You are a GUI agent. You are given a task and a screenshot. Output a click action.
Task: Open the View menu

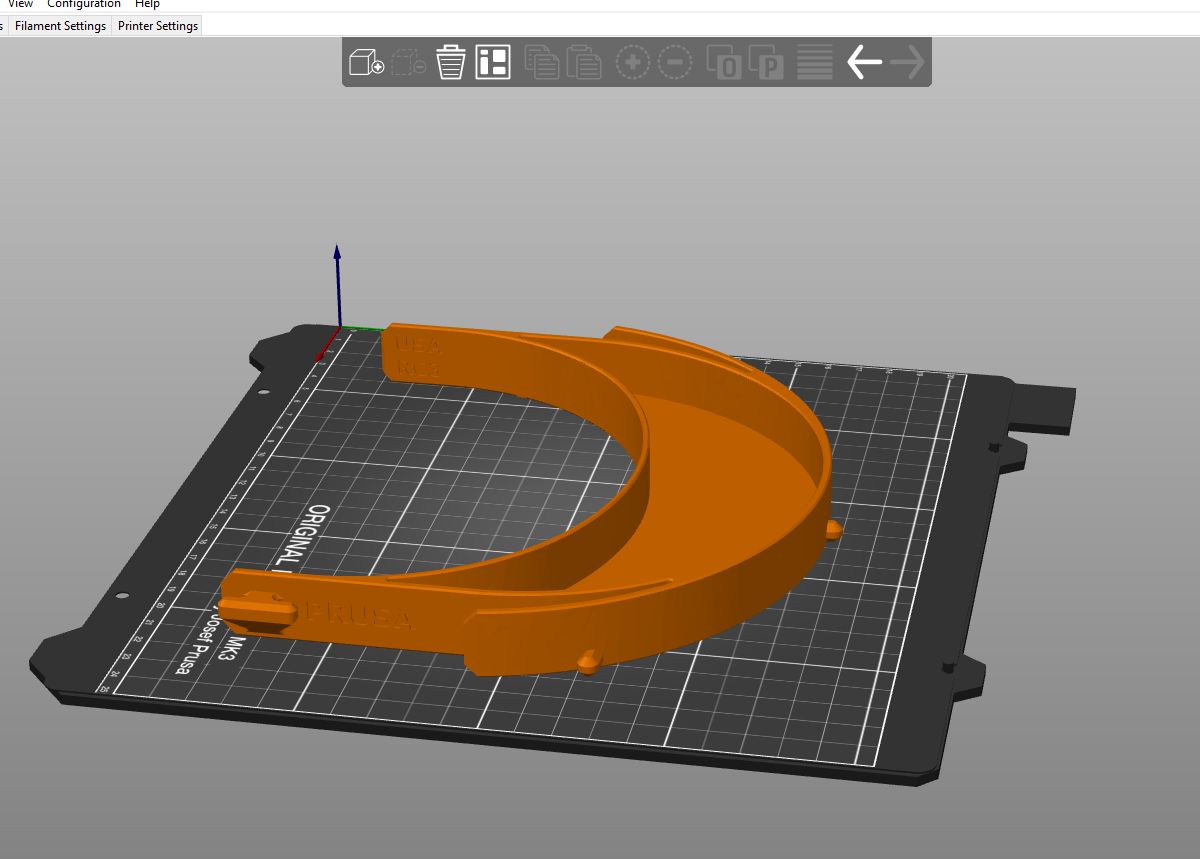point(20,4)
